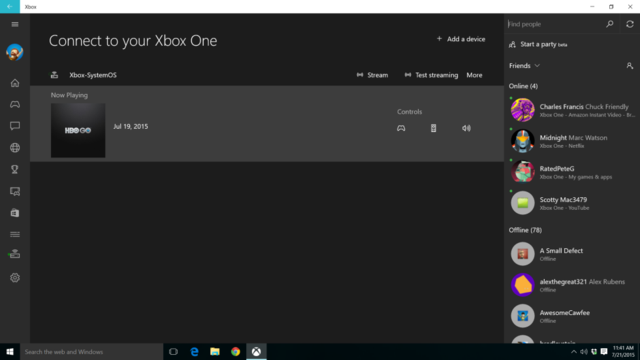Open Game DVR icon in the sidebar
640x360 pixels.
15,191
